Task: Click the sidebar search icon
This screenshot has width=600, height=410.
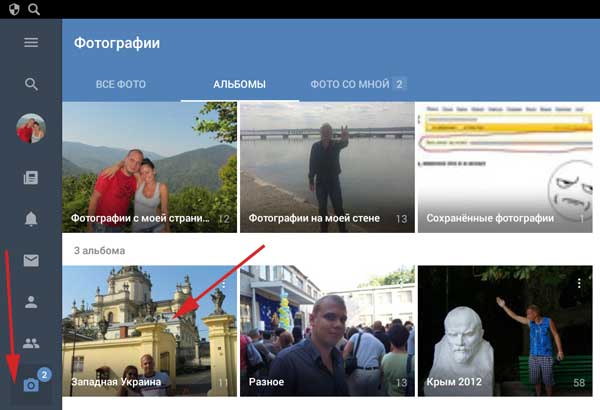Action: point(31,85)
